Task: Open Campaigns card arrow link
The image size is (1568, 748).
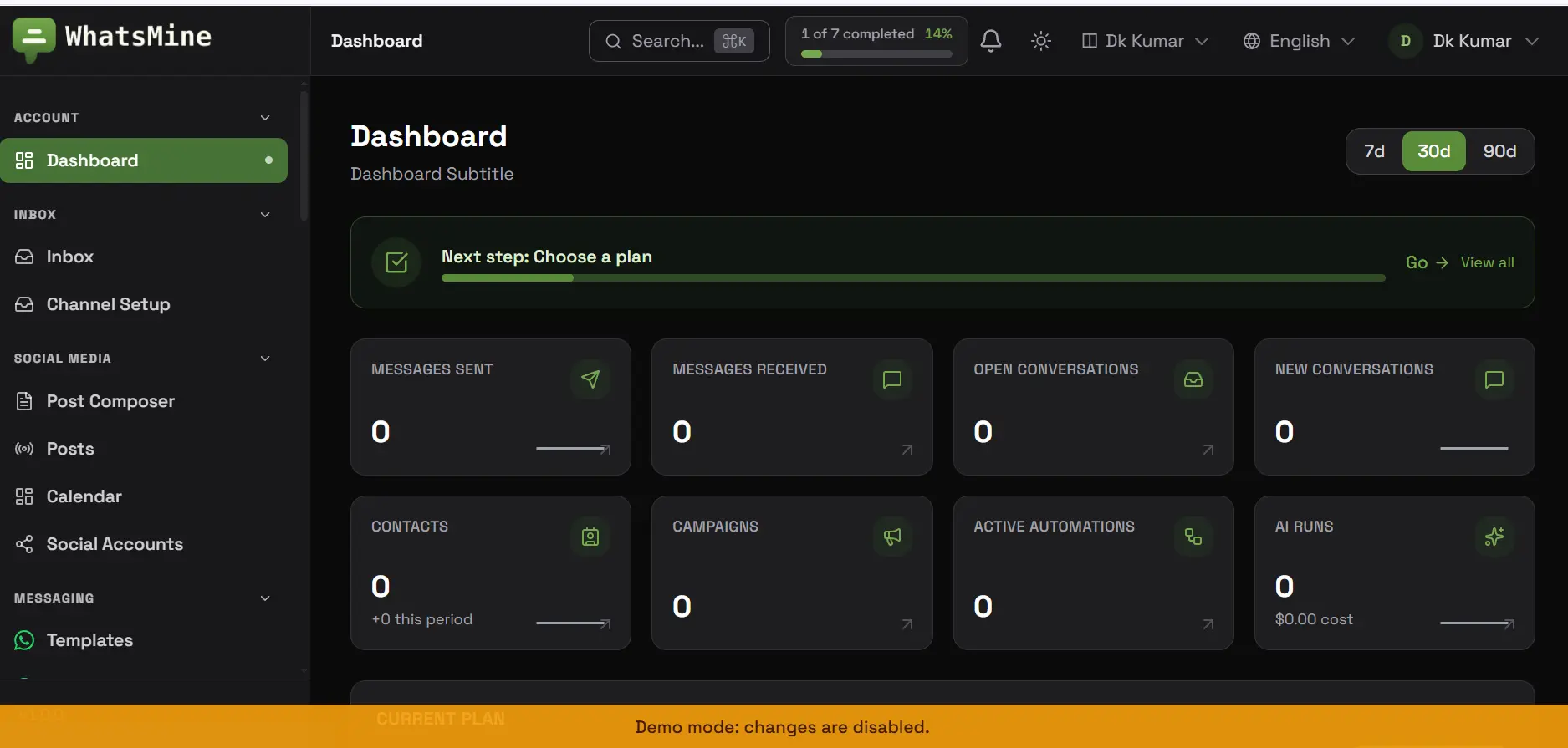Action: click(907, 624)
